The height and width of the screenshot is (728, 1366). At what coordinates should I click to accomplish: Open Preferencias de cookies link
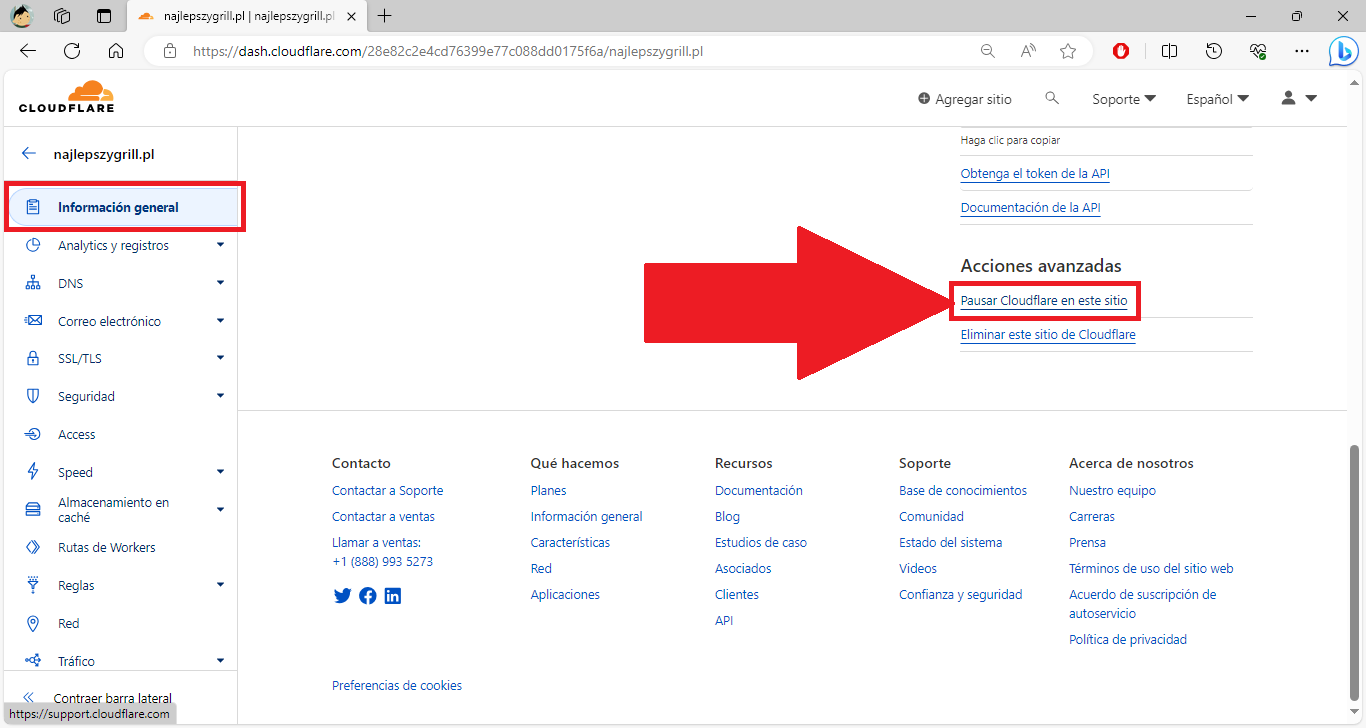pyautogui.click(x=397, y=685)
